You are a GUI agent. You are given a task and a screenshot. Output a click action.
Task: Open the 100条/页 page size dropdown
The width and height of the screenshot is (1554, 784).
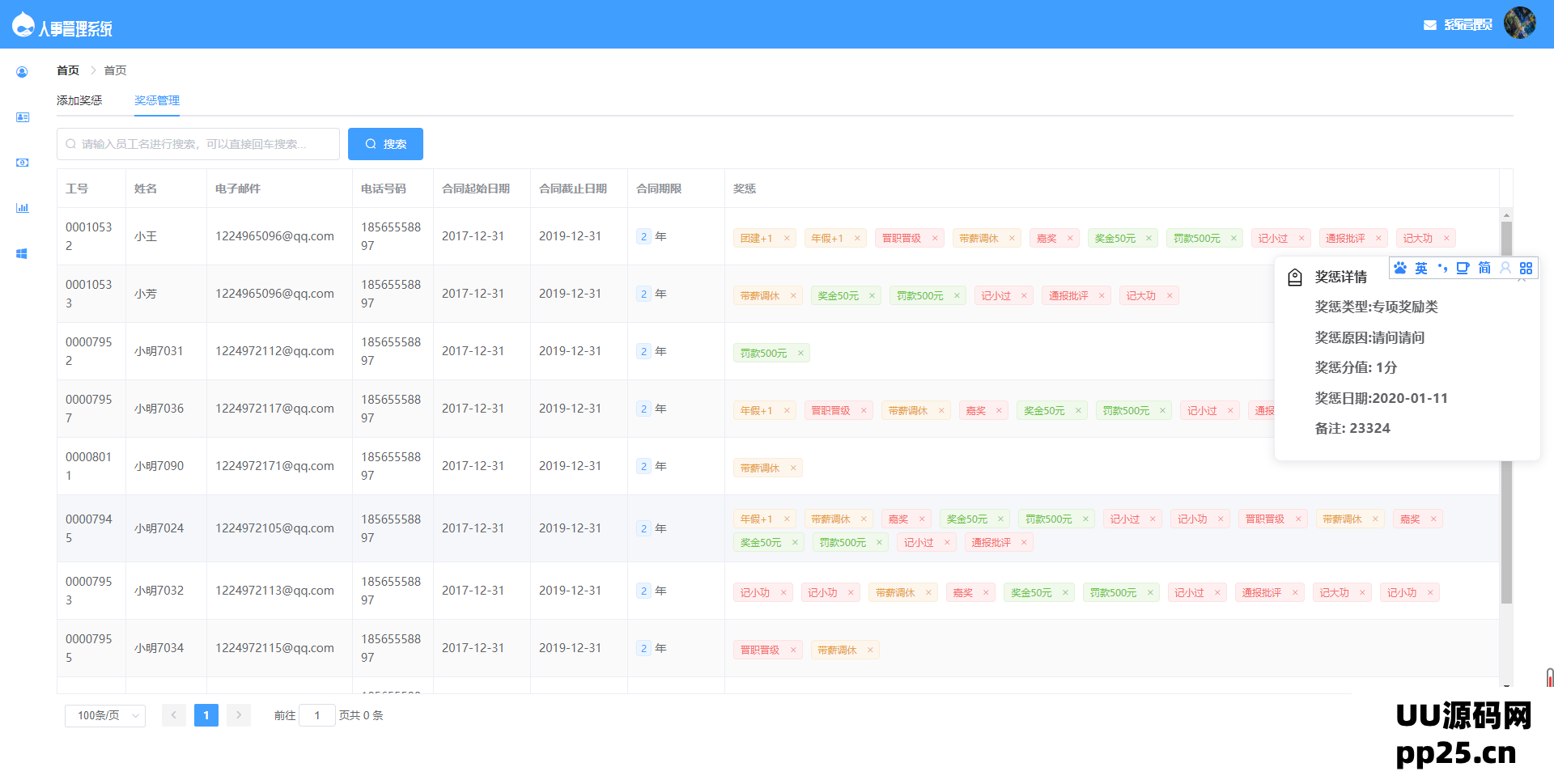coord(105,715)
